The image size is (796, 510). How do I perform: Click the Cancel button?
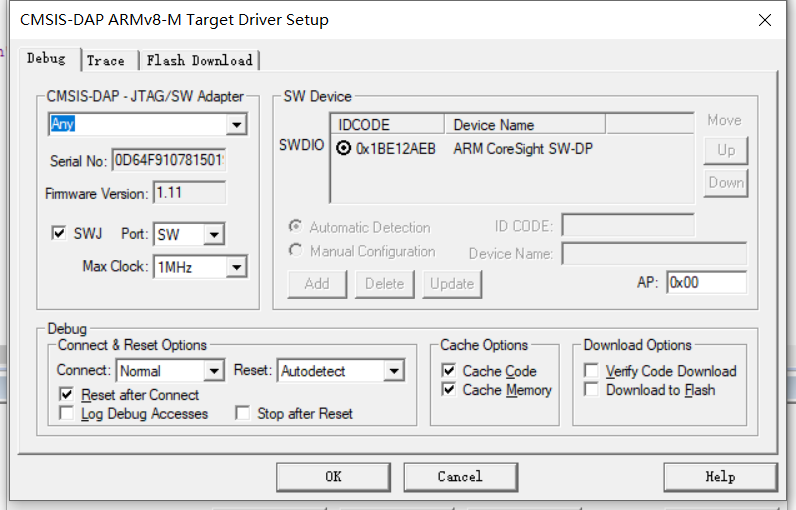[x=460, y=477]
